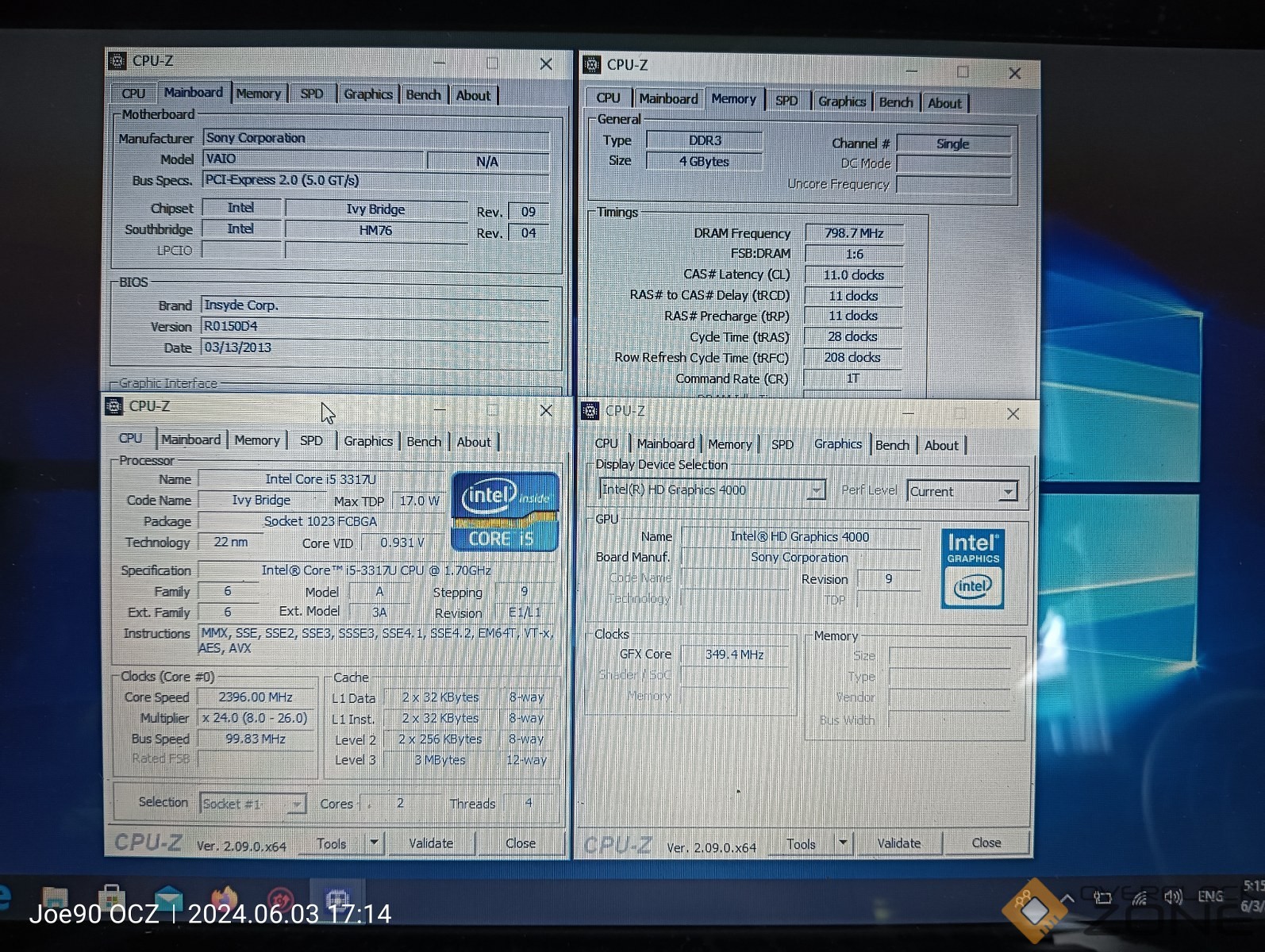Switch to the CPU tab in the Mainboard window
1265x952 pixels.
pos(133,94)
